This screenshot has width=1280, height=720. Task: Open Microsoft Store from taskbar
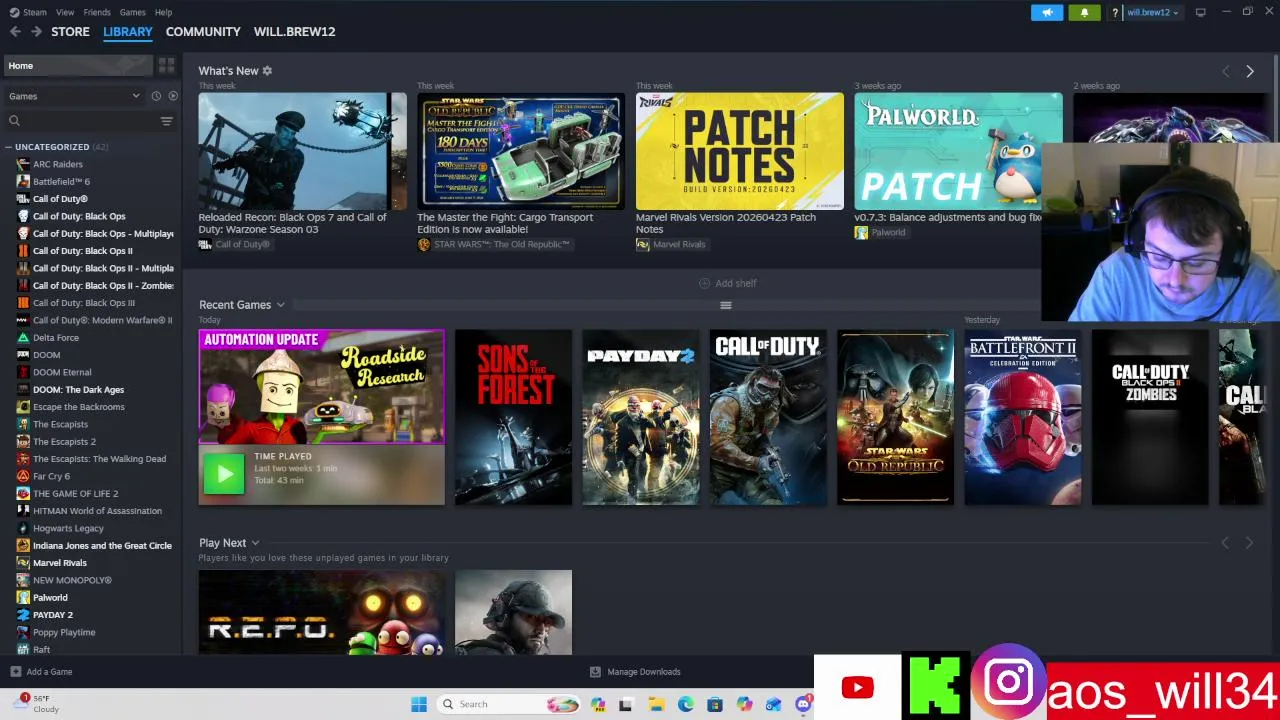click(714, 705)
